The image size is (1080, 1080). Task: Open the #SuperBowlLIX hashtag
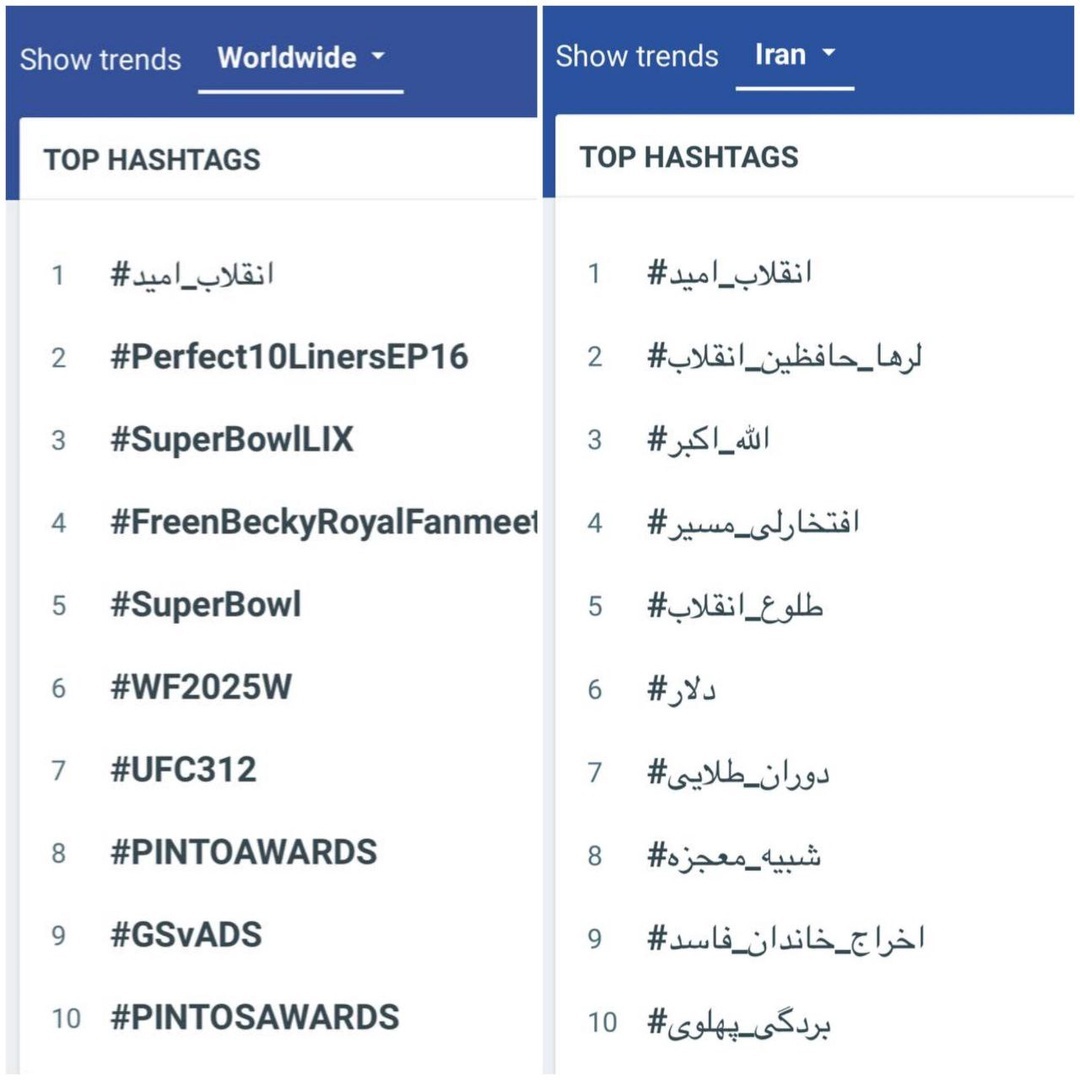tap(232, 440)
